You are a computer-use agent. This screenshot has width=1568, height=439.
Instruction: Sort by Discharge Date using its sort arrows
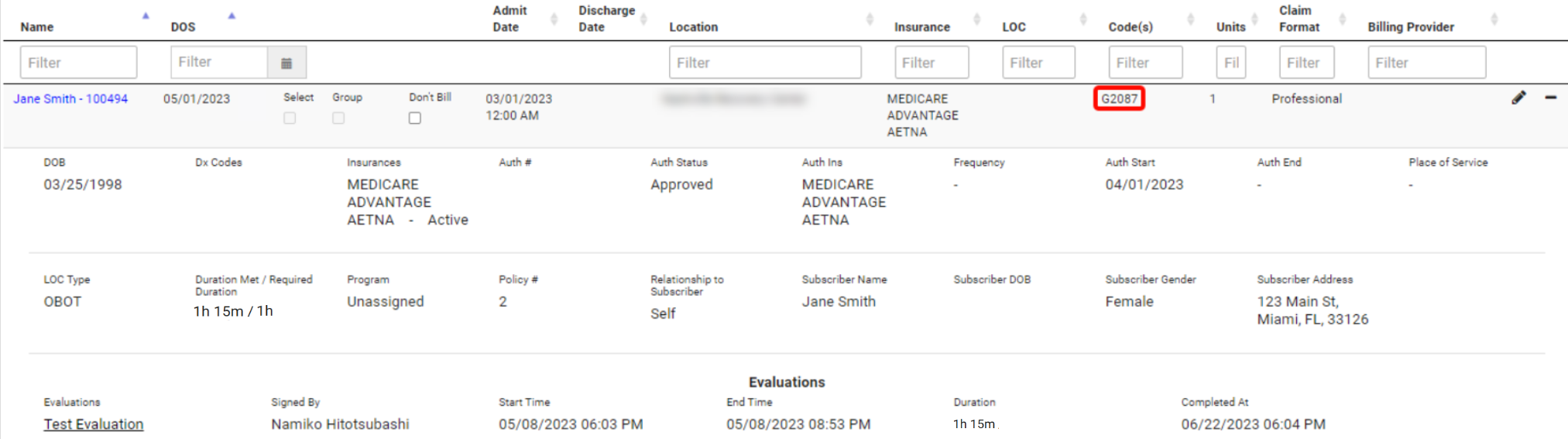(x=644, y=19)
